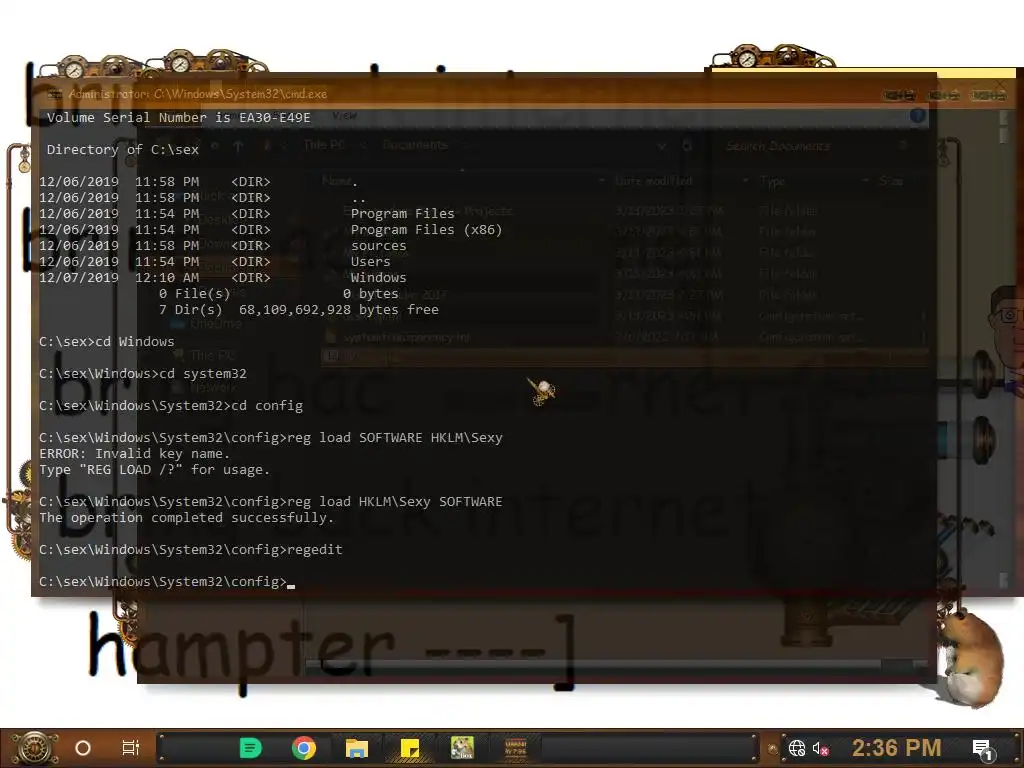The width and height of the screenshot is (1024, 768).
Task: Click 'The operation completed successfully.' line
Action: (187, 518)
